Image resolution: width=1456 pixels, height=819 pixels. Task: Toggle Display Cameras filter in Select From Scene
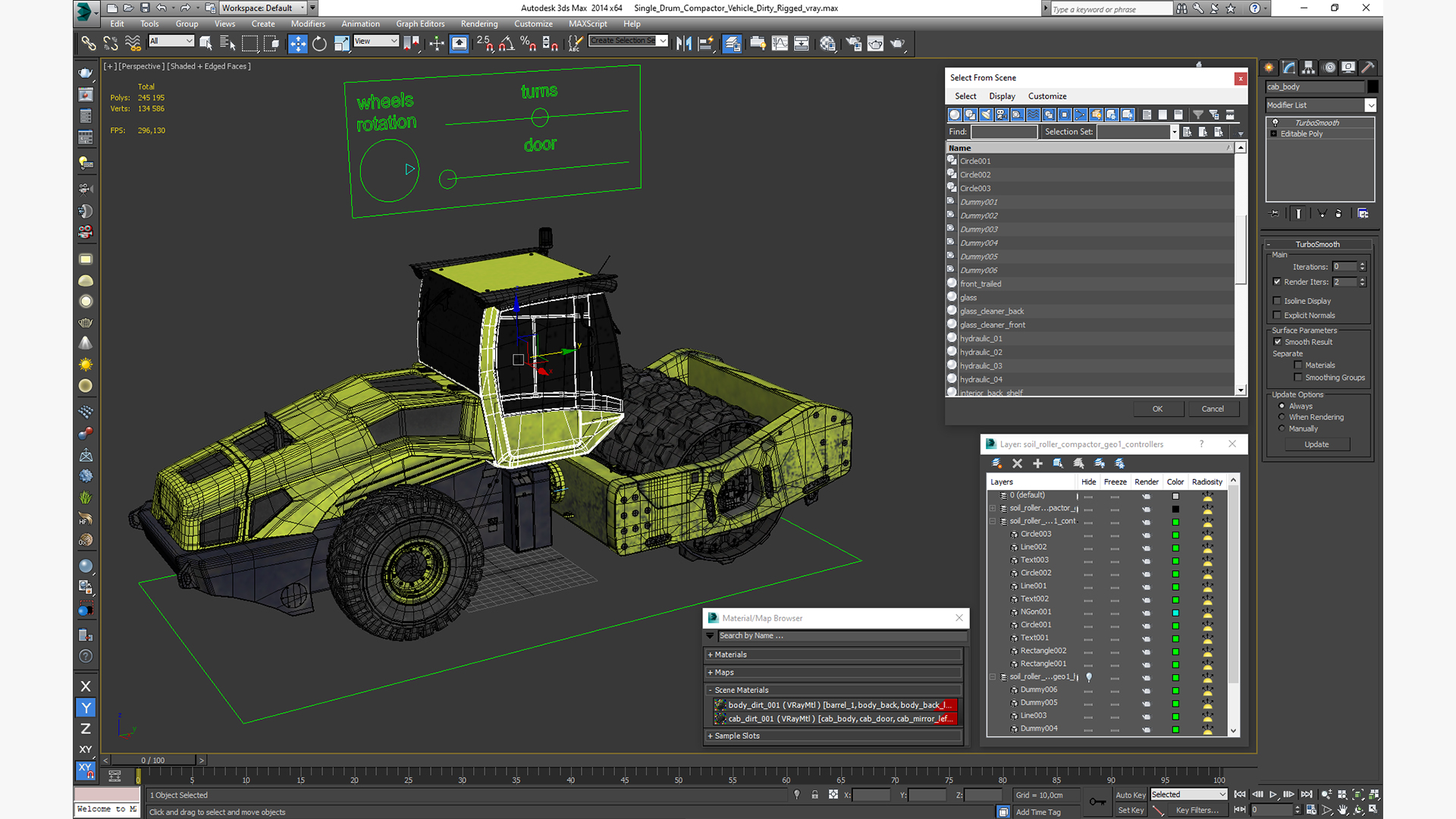(1002, 115)
